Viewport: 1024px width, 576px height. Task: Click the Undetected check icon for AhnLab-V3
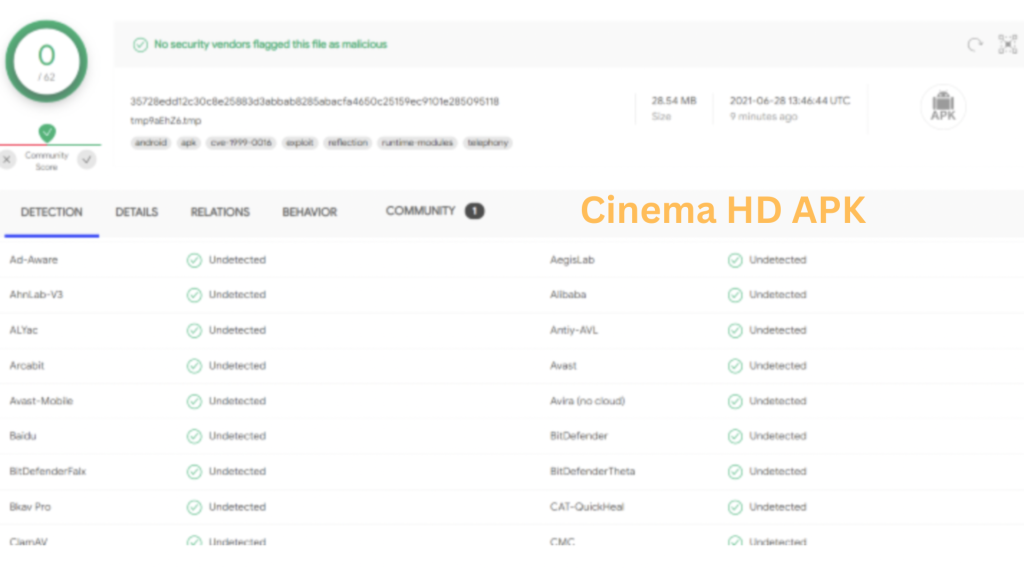[194, 295]
